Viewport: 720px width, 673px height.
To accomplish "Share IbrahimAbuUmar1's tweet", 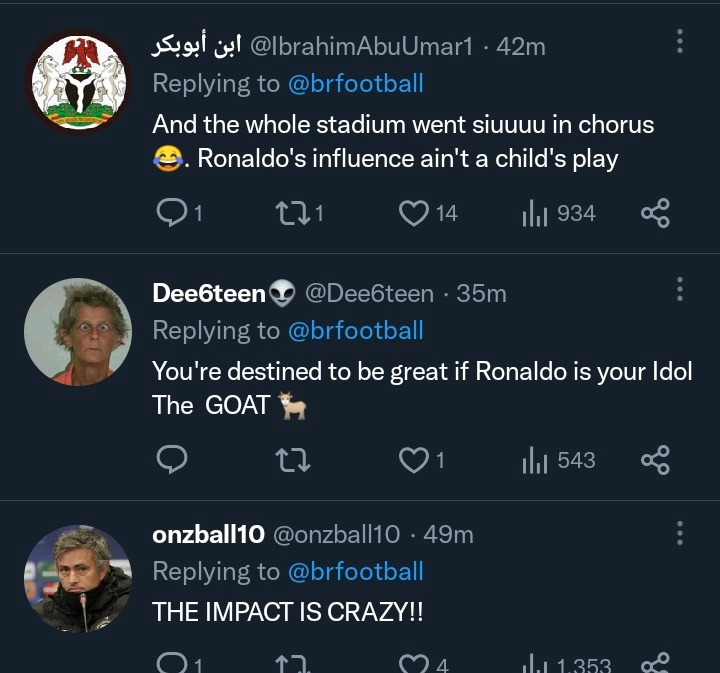I will point(655,213).
